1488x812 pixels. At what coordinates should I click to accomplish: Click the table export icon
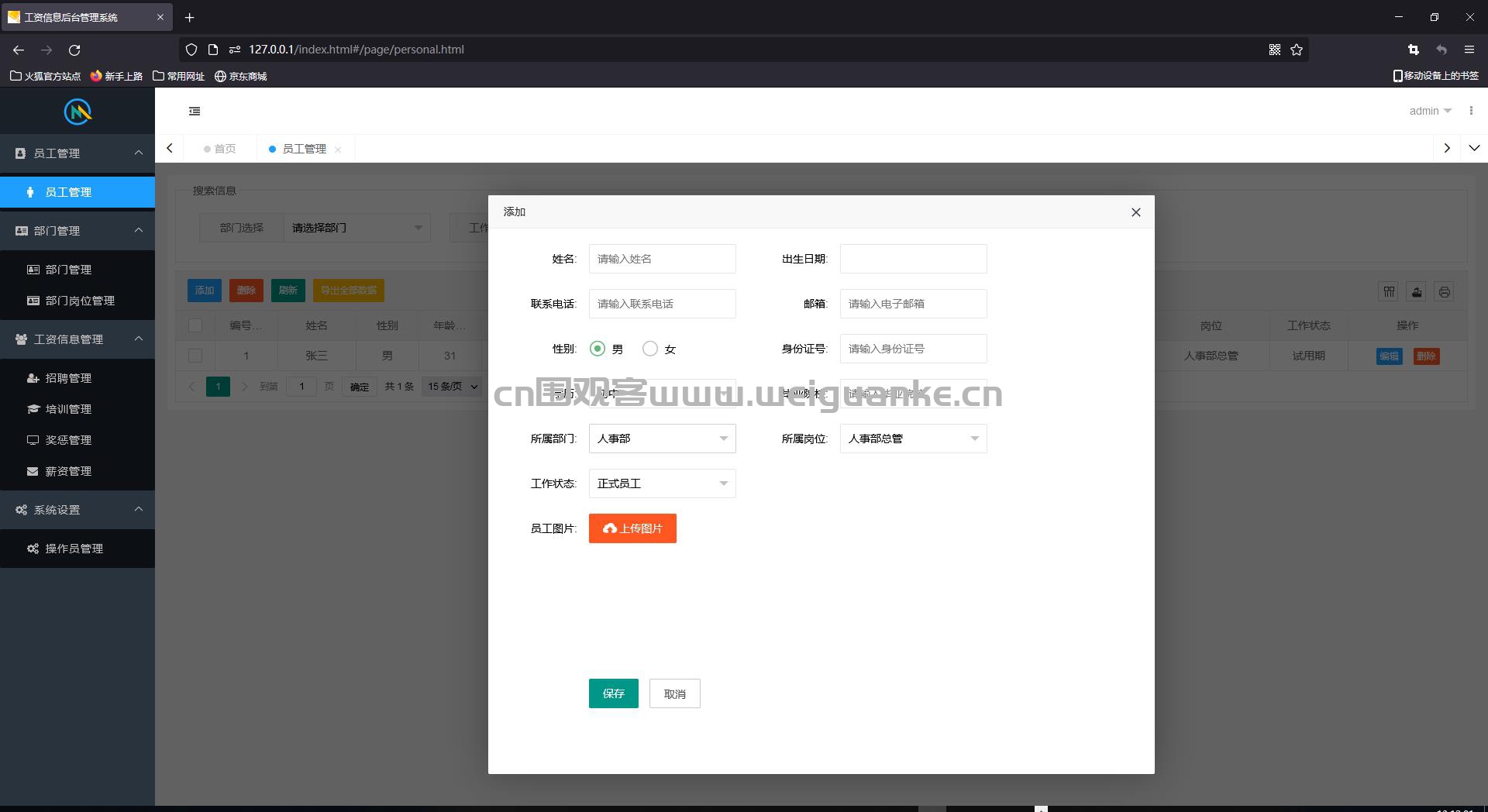pyautogui.click(x=1417, y=292)
